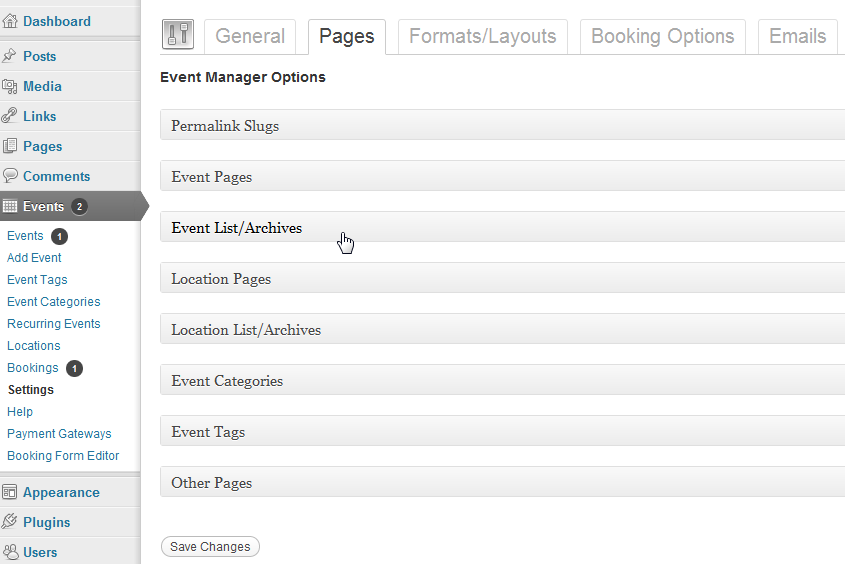Image resolution: width=845 pixels, height=564 pixels.
Task: Click the Appearance icon in sidebar
Action: click(x=10, y=492)
